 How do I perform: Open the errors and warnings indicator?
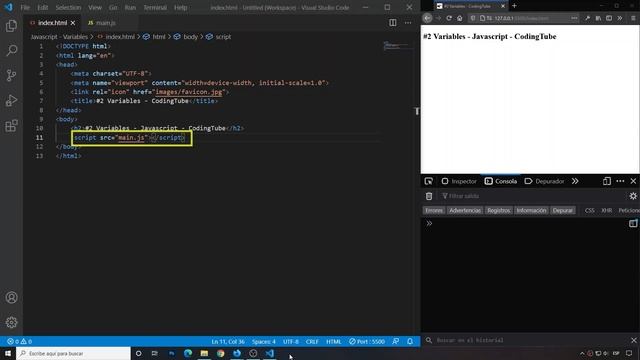pyautogui.click(x=19, y=341)
